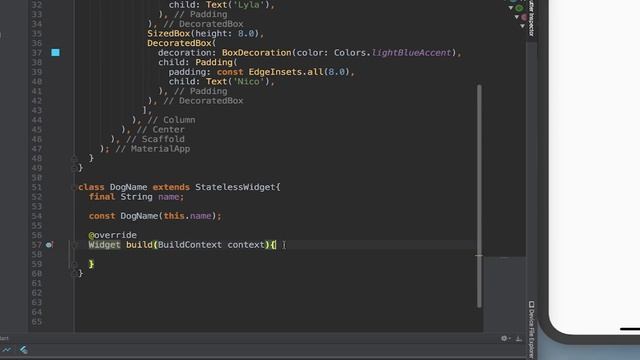Click fold end marker on line 48
Image resolution: width=640 pixels, height=360 pixels.
pos(74,158)
